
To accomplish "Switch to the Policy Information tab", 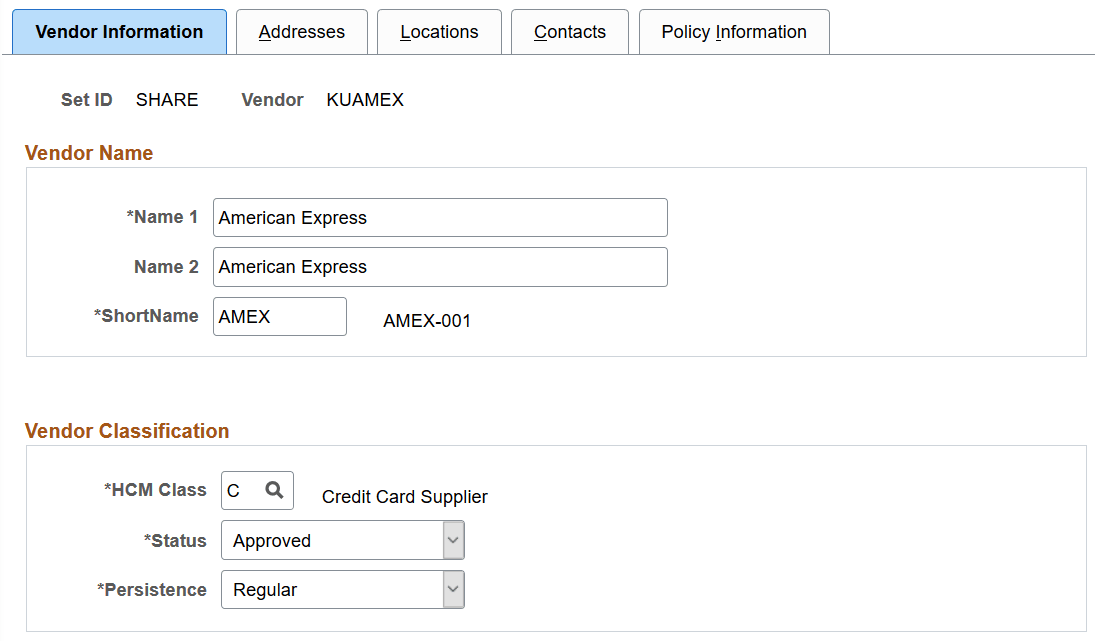I will coord(733,31).
